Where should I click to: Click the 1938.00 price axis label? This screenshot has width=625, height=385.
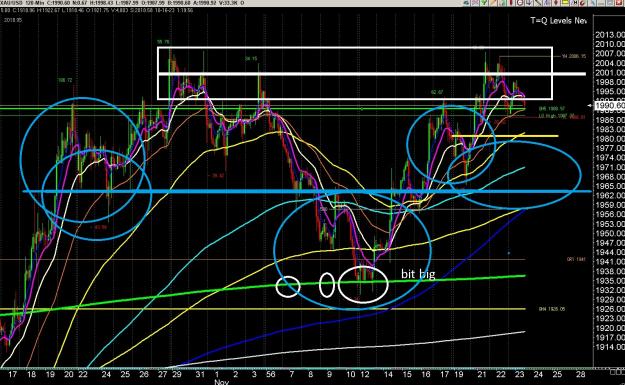point(610,271)
